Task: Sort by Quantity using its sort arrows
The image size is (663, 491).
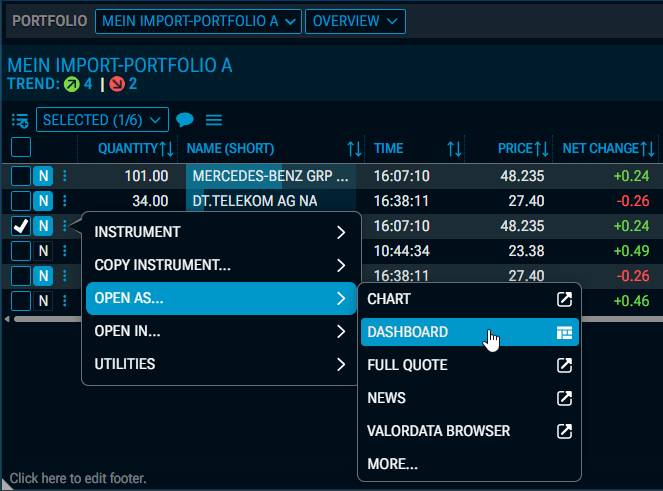Action: (167, 149)
